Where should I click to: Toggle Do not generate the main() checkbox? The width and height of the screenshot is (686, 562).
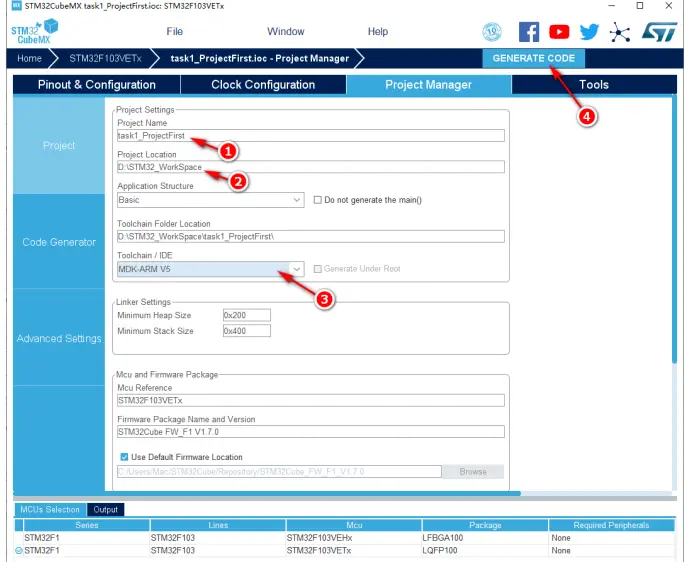tap(318, 200)
